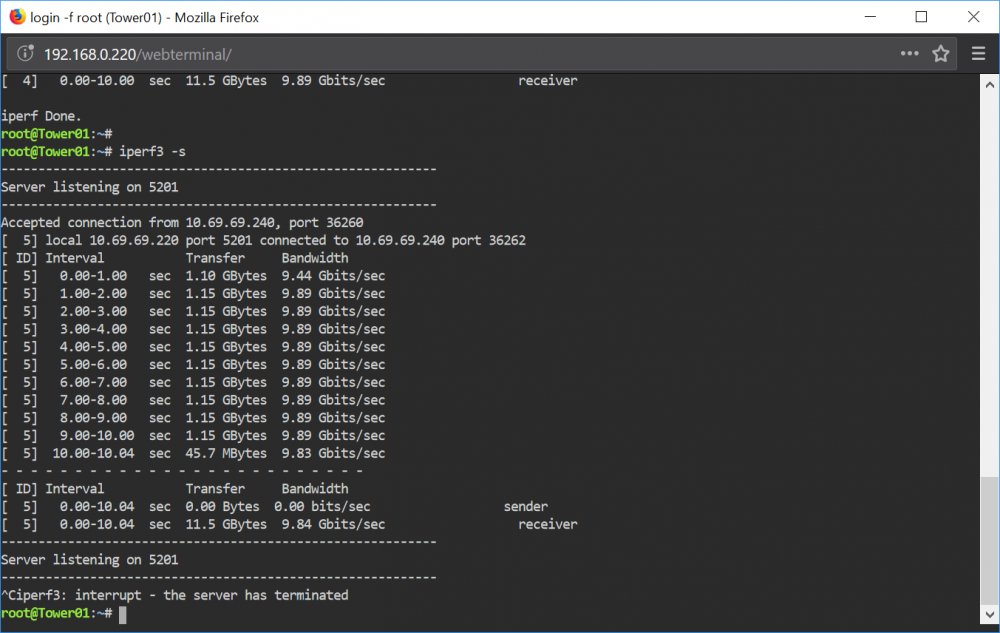Image resolution: width=1000 pixels, height=633 pixels.
Task: Click the vertical scrollbar thumb
Action: click(x=989, y=539)
